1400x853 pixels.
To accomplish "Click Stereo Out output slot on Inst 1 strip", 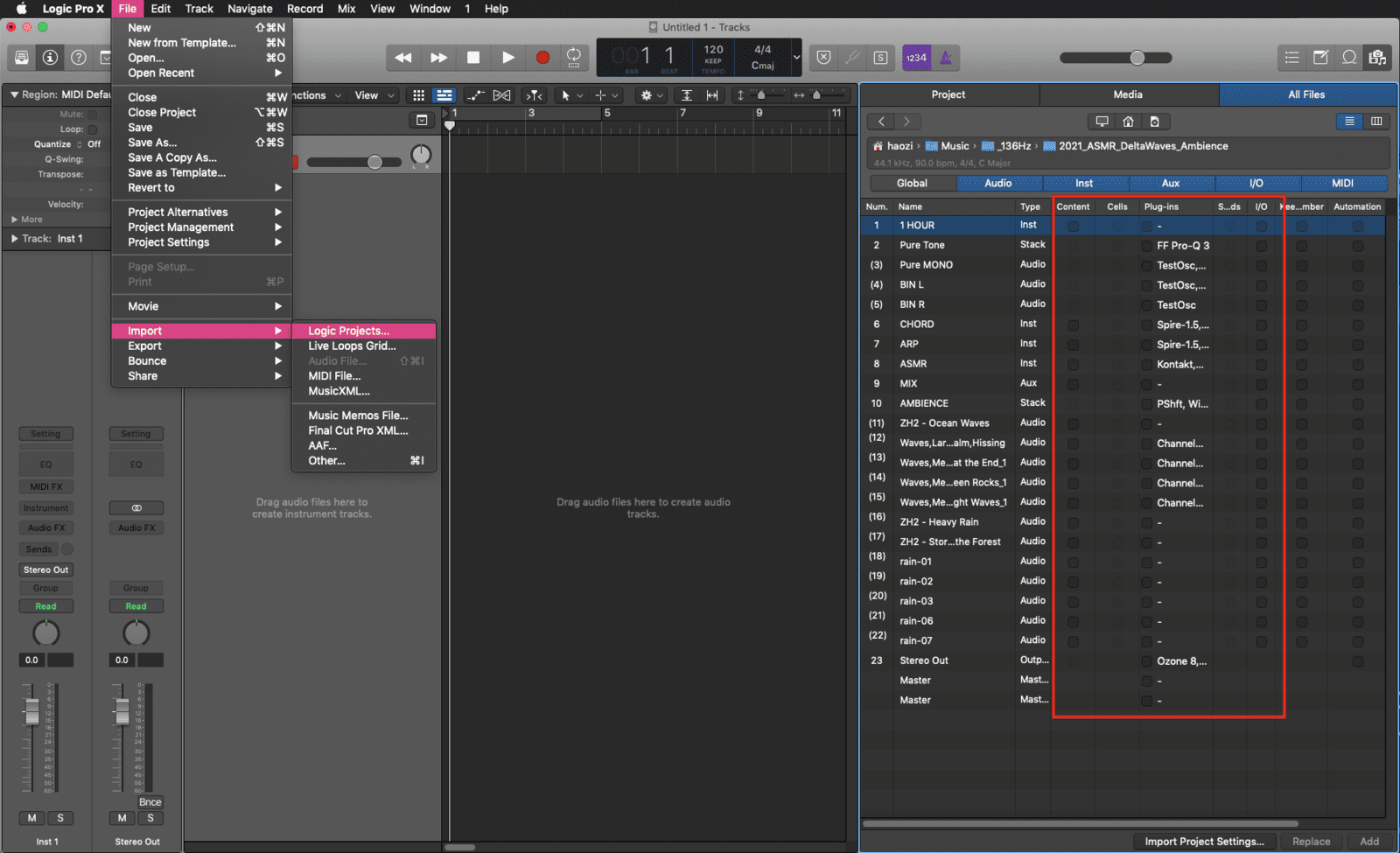I will click(45, 570).
